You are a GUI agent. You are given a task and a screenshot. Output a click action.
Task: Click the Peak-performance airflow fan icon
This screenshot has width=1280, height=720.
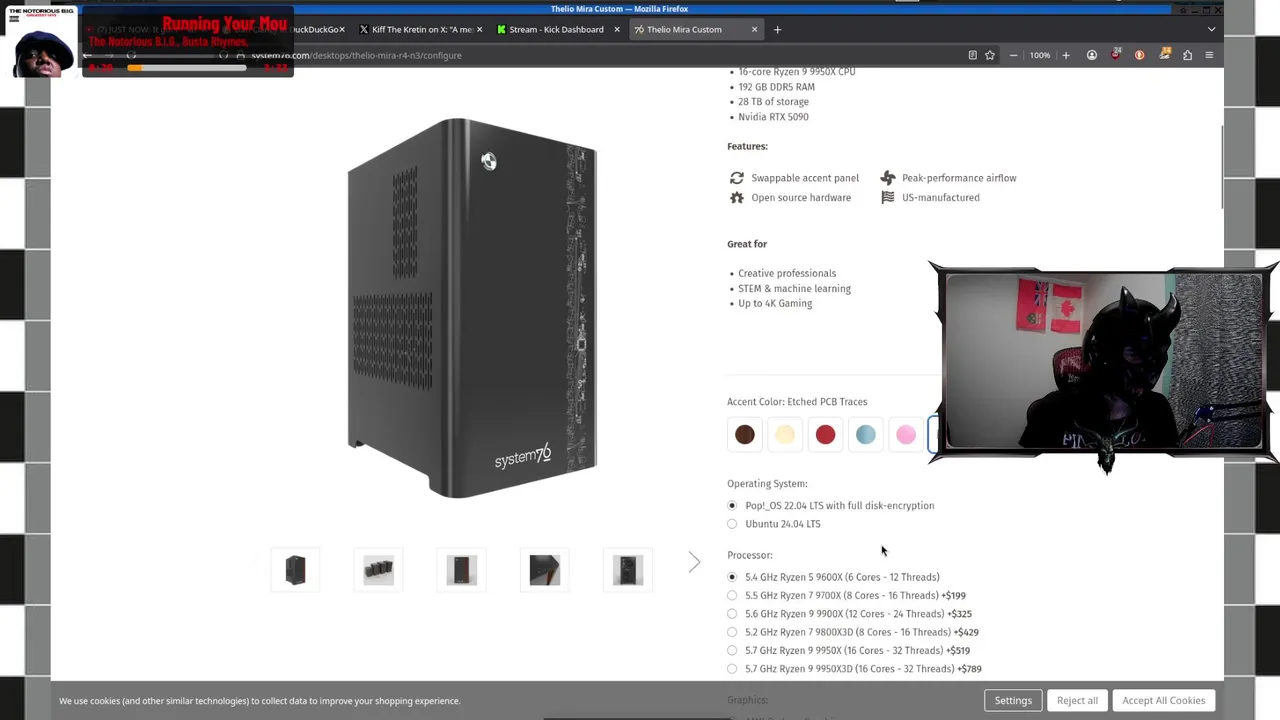coord(888,178)
